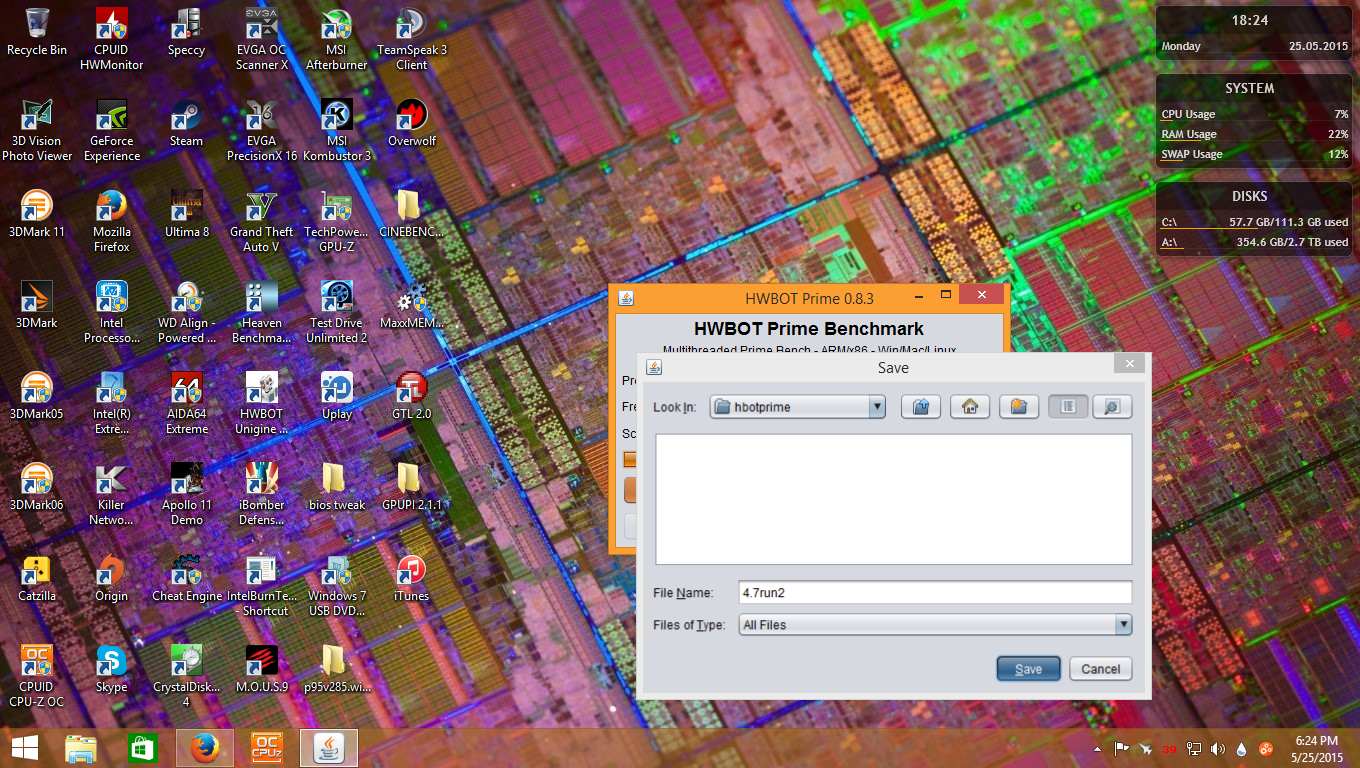Select the WD Align desktop icon
This screenshot has width=1360, height=768.
186,312
